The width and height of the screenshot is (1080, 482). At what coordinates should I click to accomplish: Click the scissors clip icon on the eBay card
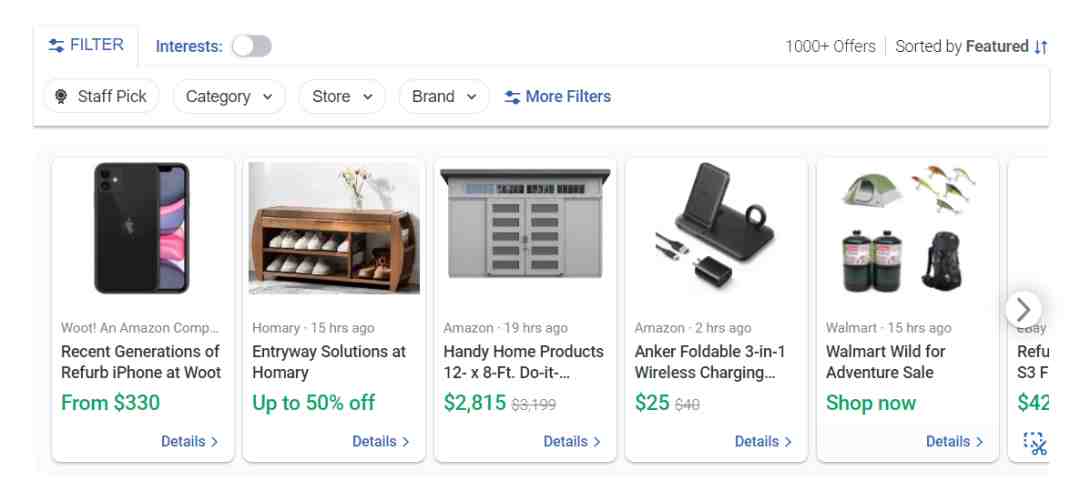(x=1035, y=443)
